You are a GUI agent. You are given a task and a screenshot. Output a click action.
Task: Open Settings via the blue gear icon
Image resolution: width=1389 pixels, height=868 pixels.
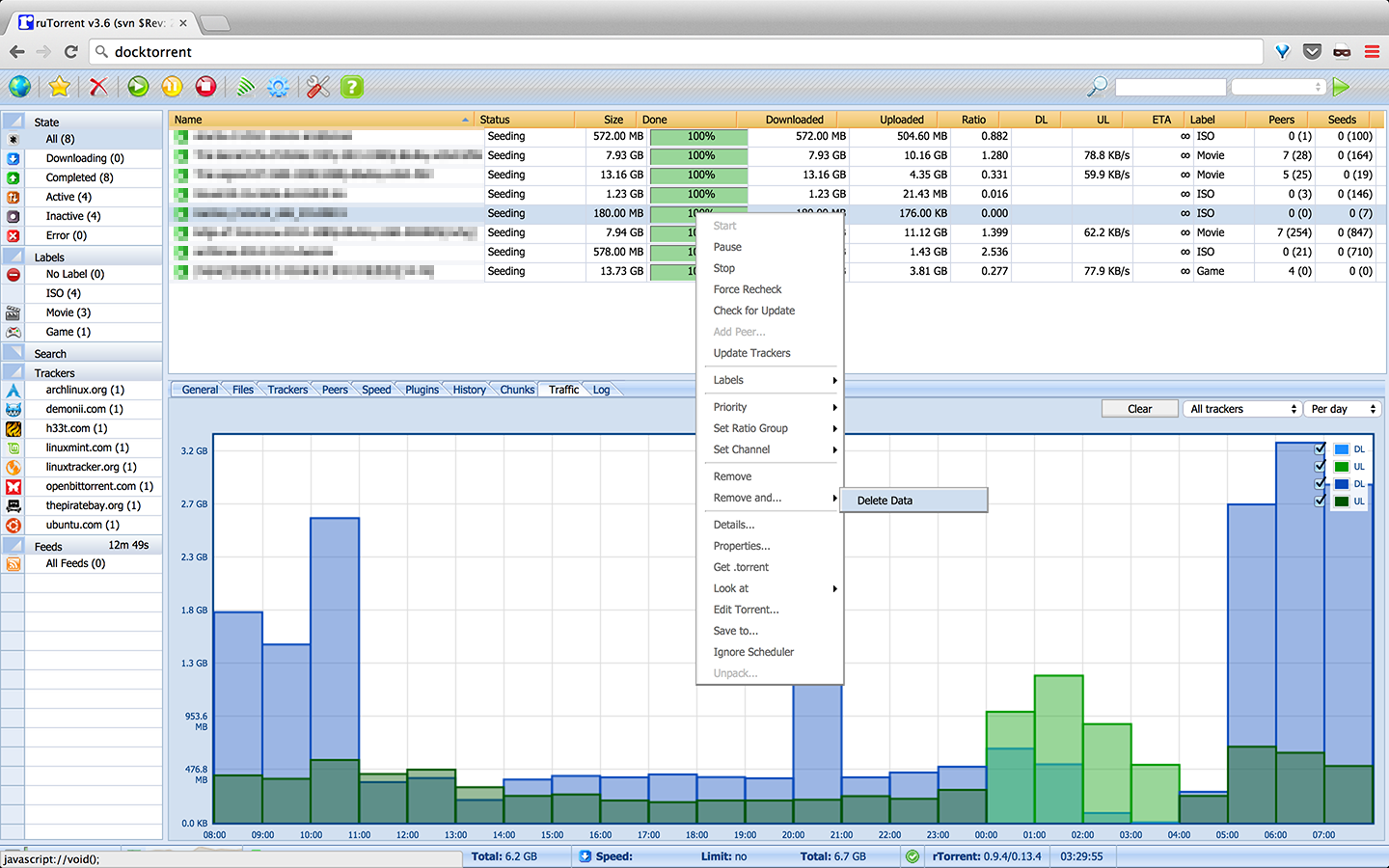click(x=278, y=87)
